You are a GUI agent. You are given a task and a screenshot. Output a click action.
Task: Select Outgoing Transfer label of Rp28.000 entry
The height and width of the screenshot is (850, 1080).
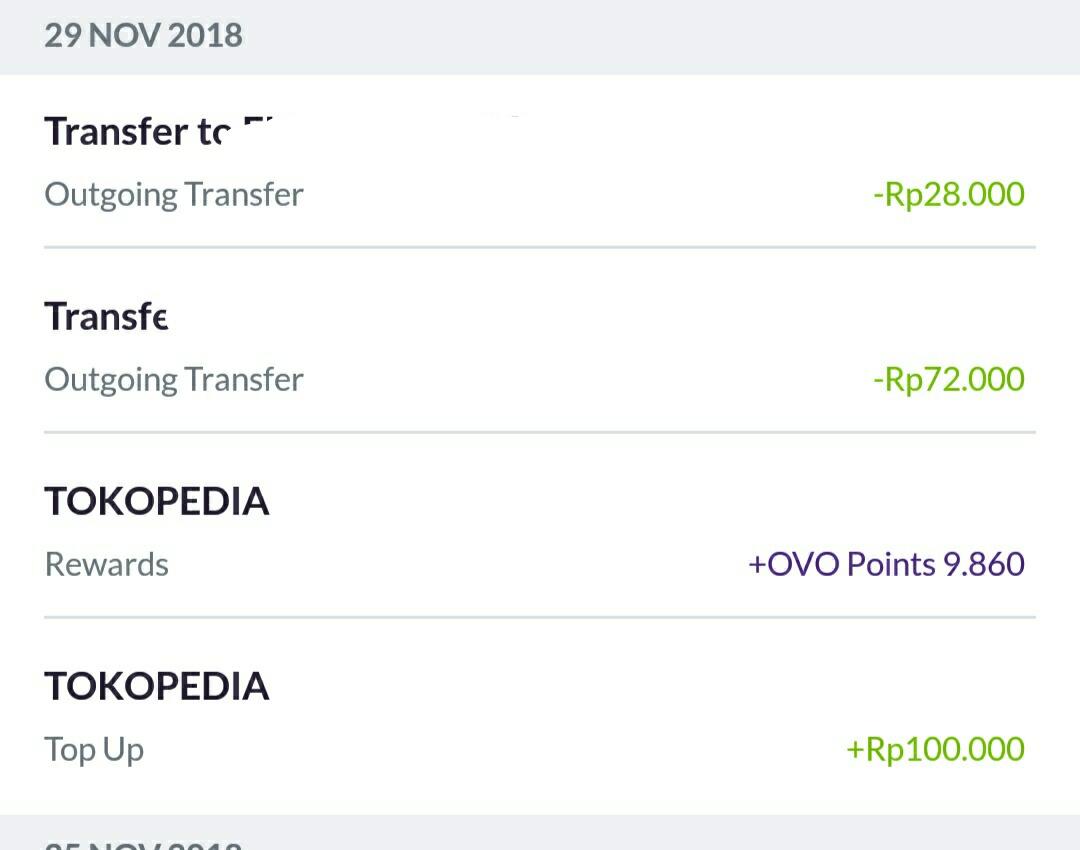174,194
